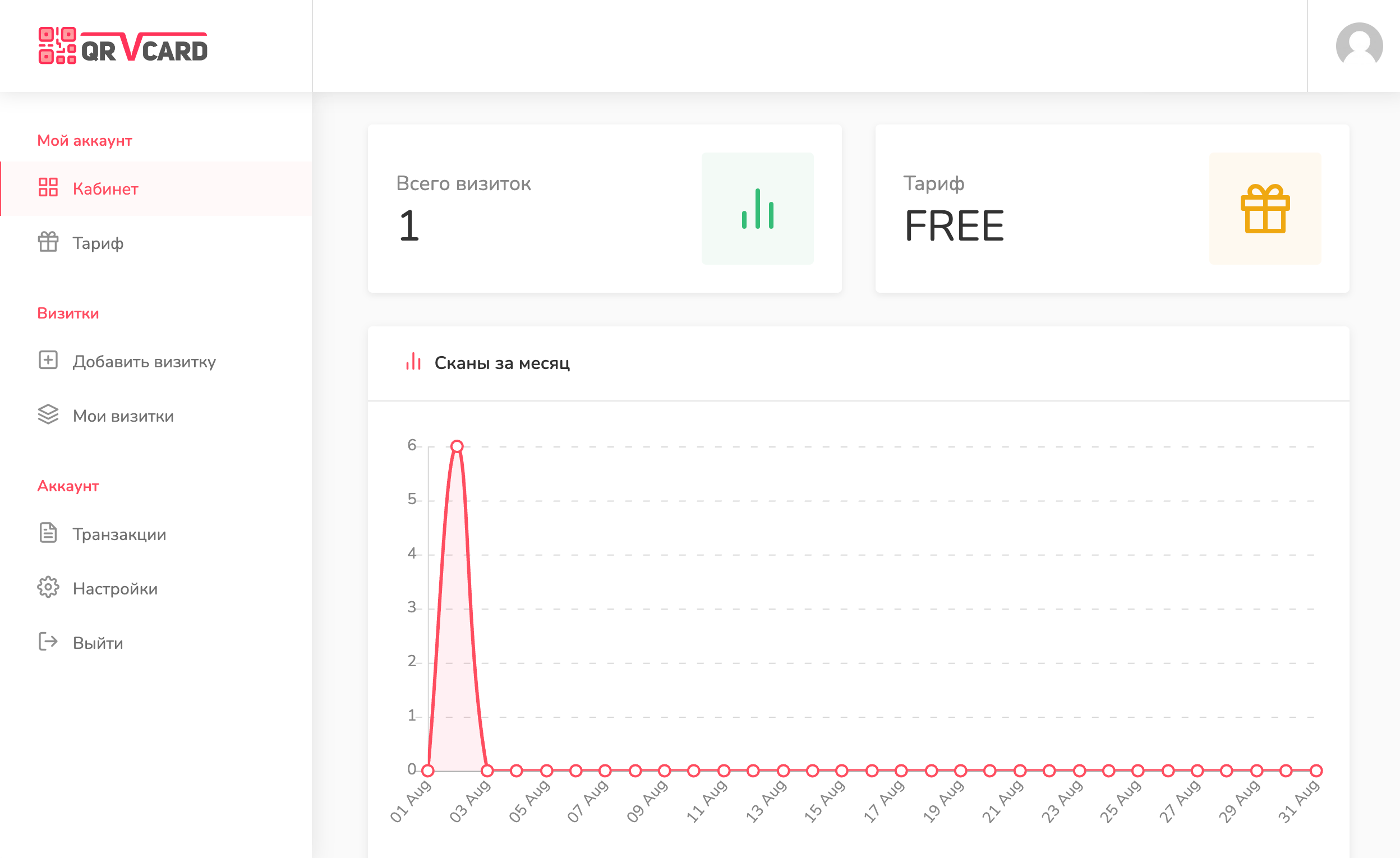The image size is (1400, 858).
Task: Click the 31 Aug data point on chart
Action: click(x=1316, y=771)
